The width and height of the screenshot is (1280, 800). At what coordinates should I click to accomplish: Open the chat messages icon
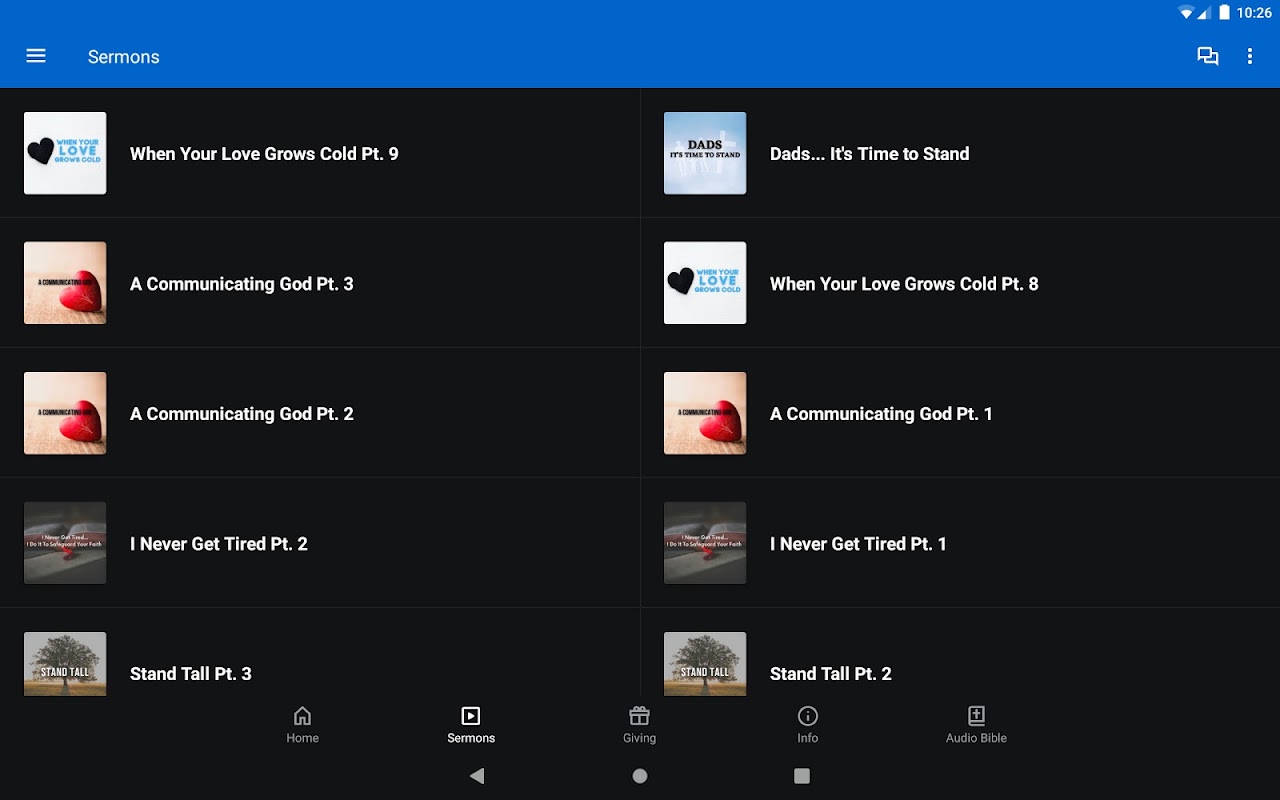coord(1208,56)
